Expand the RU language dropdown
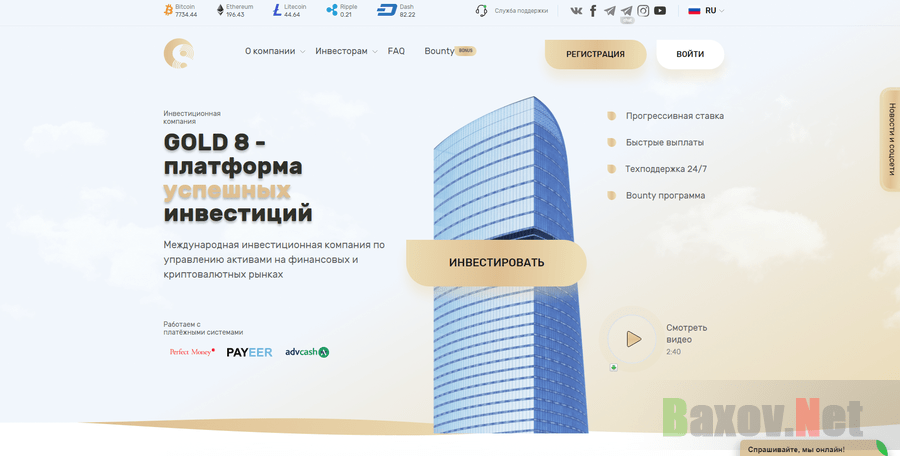Viewport: 900px width, 456px height. click(x=715, y=10)
